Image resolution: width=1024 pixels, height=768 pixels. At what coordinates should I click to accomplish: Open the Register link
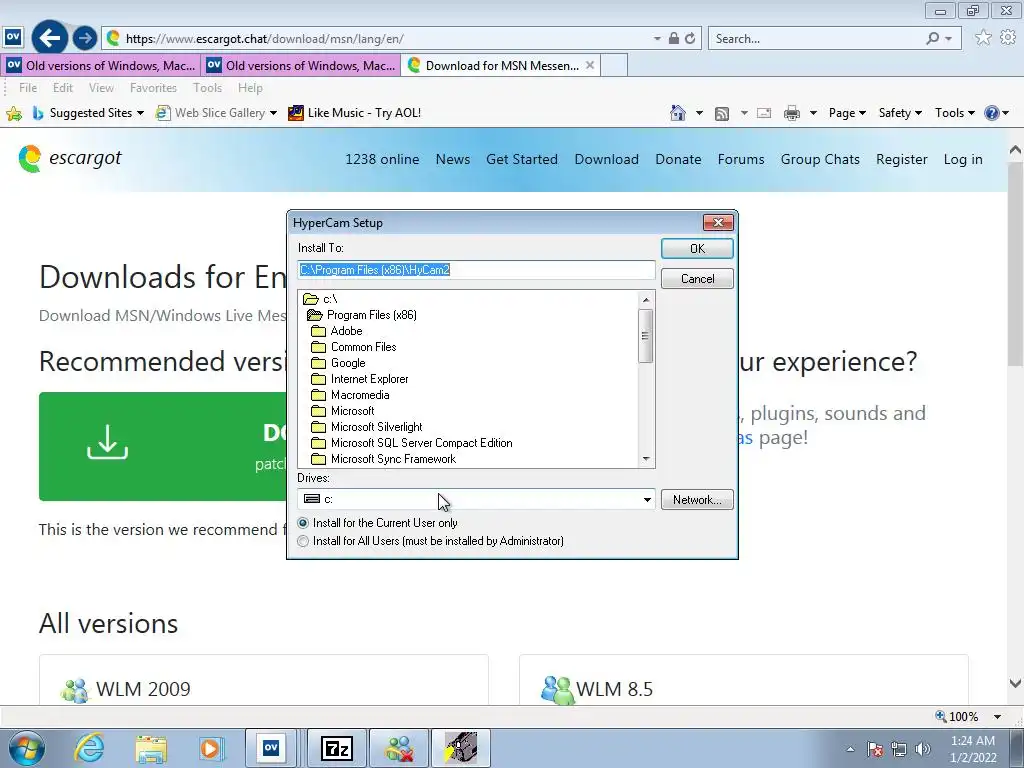point(902,159)
